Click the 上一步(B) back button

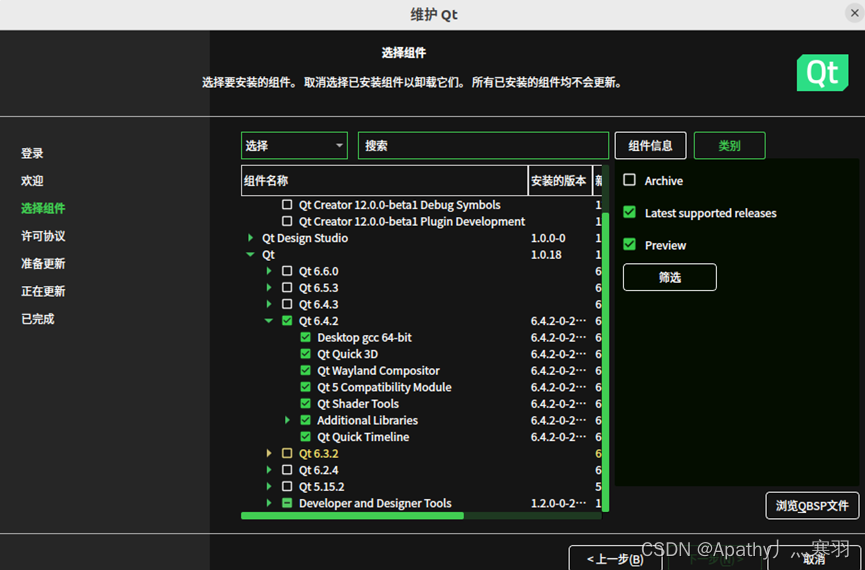click(x=615, y=558)
